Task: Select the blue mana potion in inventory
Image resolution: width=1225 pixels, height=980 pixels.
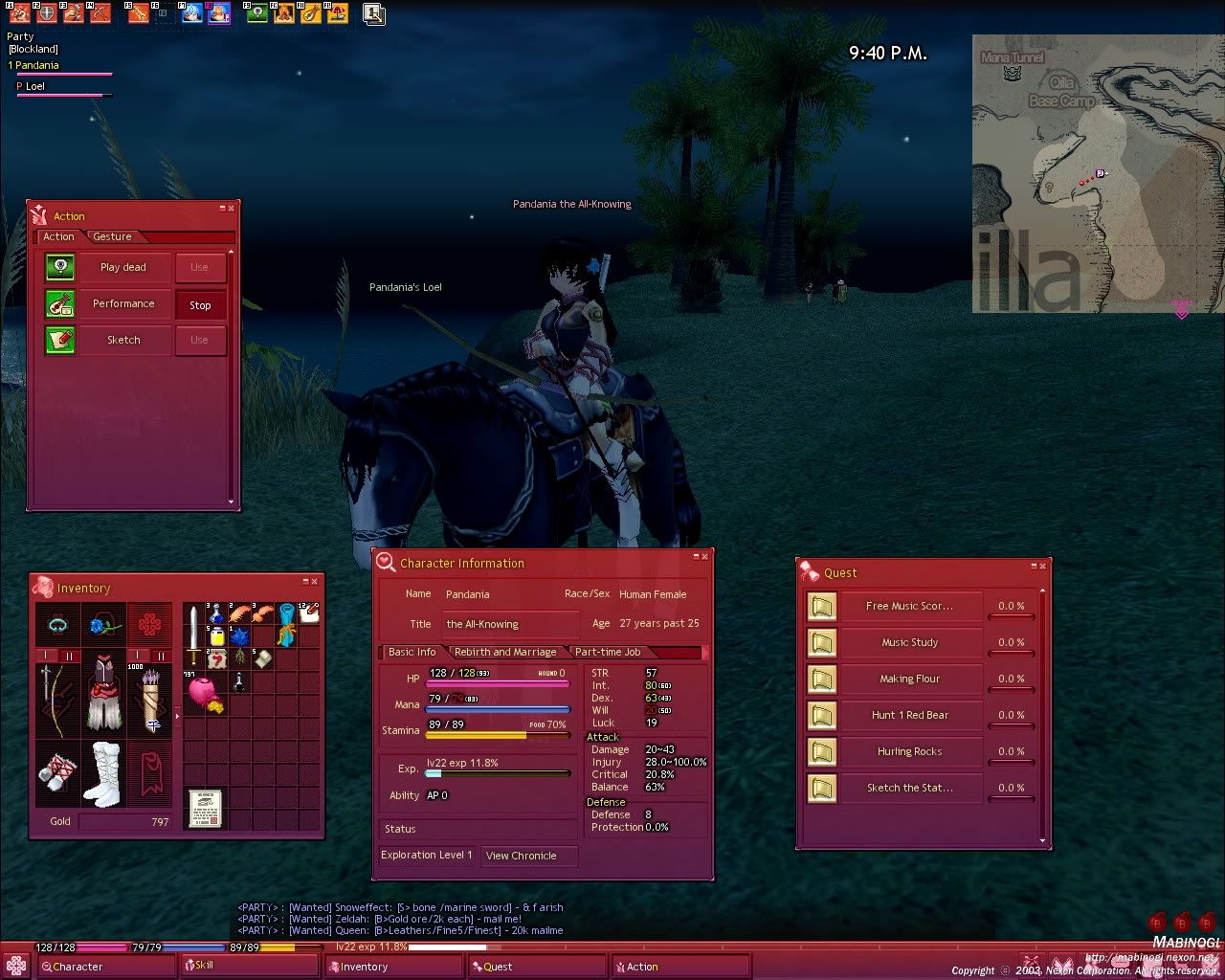Action: [217, 613]
